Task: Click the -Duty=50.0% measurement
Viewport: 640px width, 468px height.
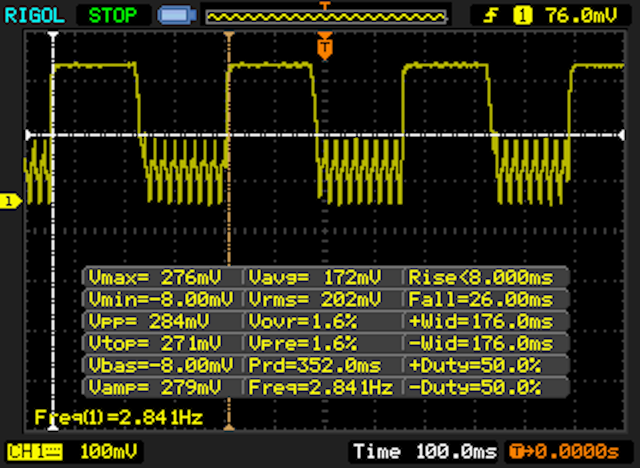Action: (475, 387)
